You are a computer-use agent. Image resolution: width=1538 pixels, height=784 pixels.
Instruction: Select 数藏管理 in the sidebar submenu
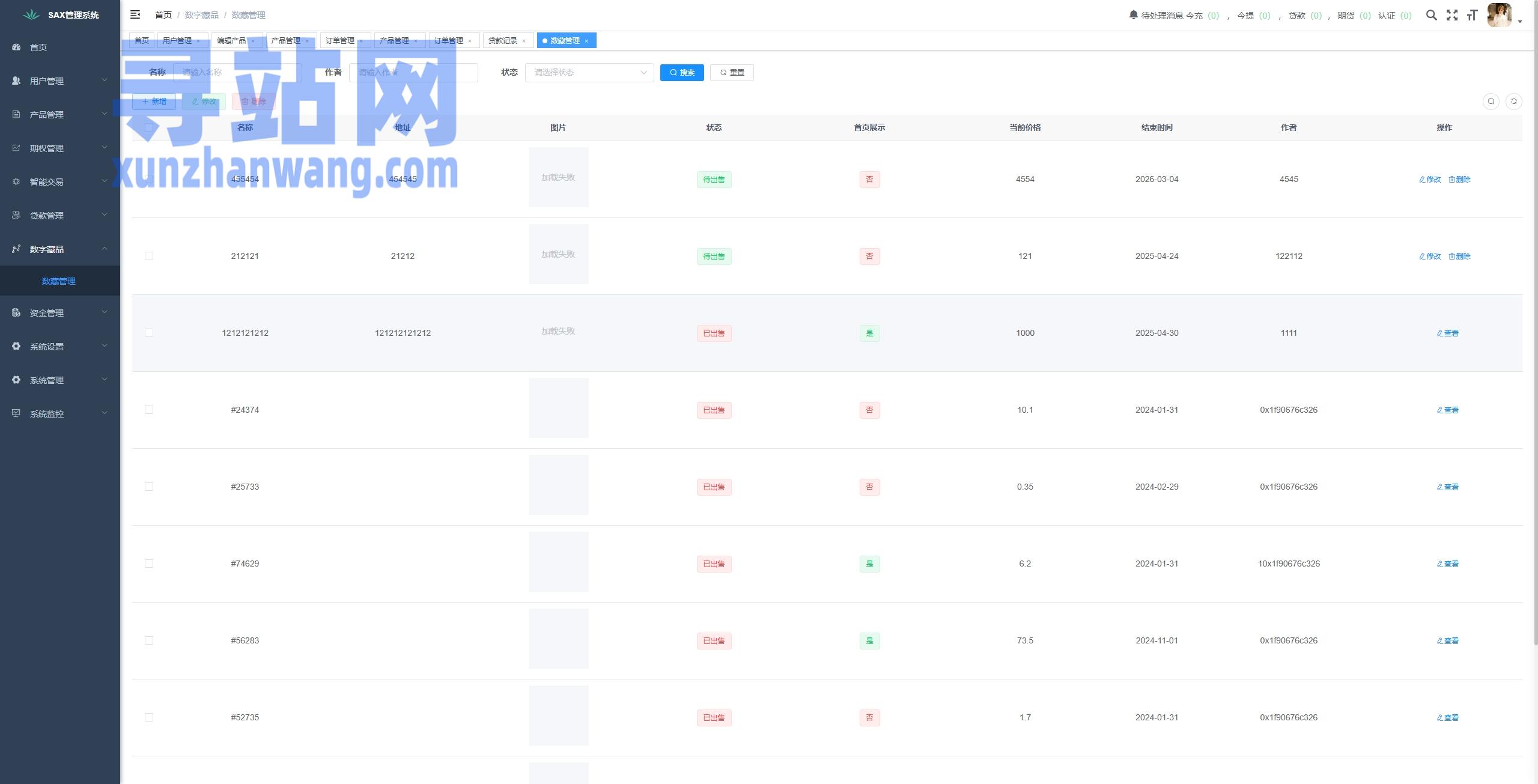click(x=59, y=281)
